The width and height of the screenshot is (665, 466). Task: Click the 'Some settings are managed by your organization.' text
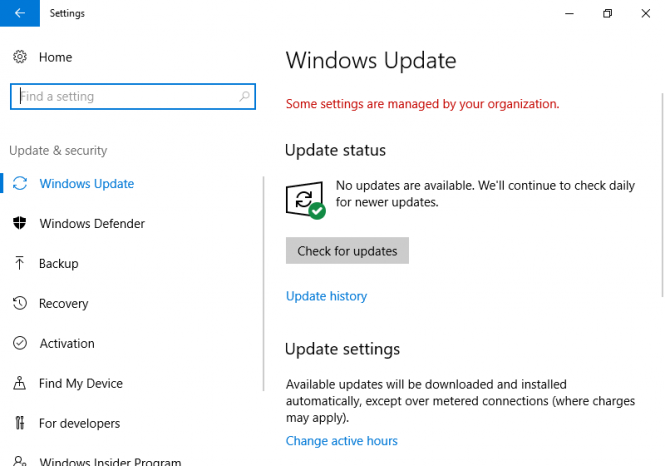(x=422, y=104)
